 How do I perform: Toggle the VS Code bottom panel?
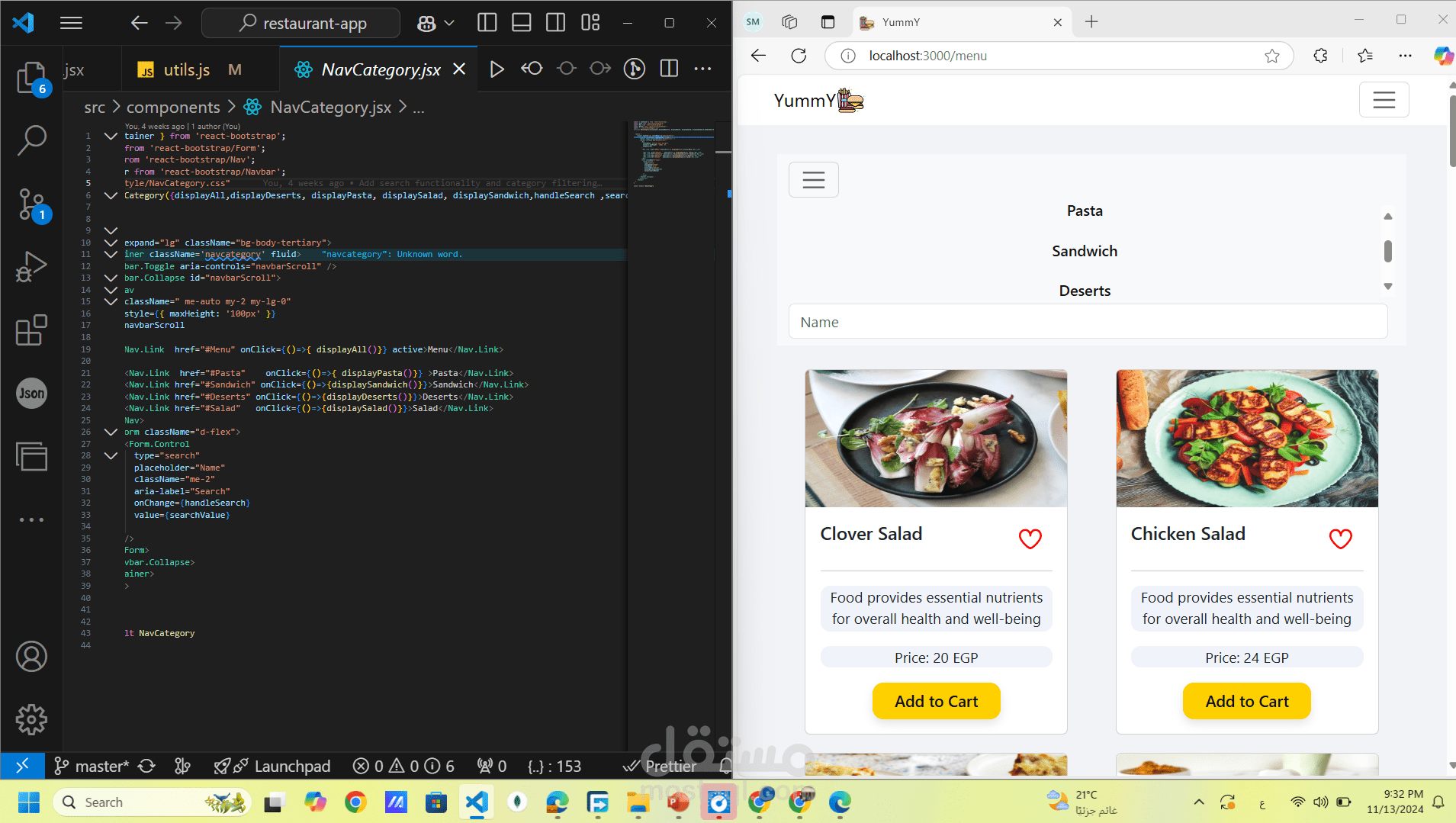click(522, 23)
